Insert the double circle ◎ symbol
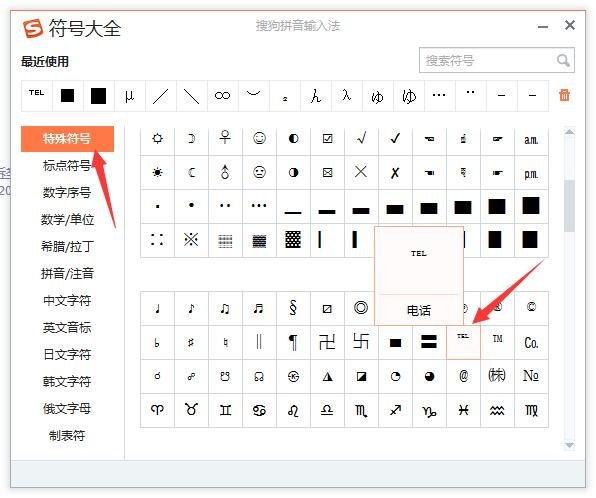The image size is (596, 498). point(360,308)
